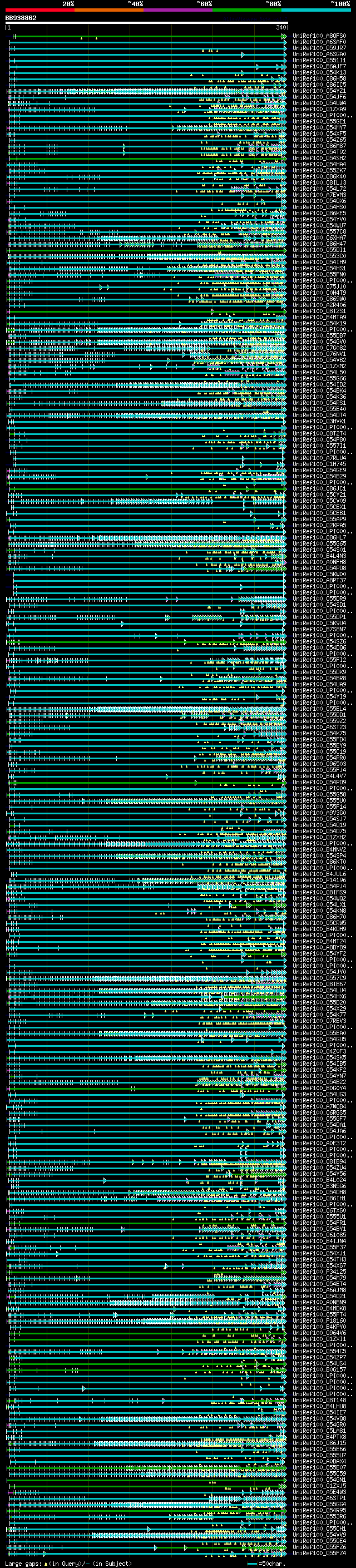Click UniRef100_A7RLU4 in the hit list
The width and height of the screenshot is (356, 1568).
tap(319, 458)
